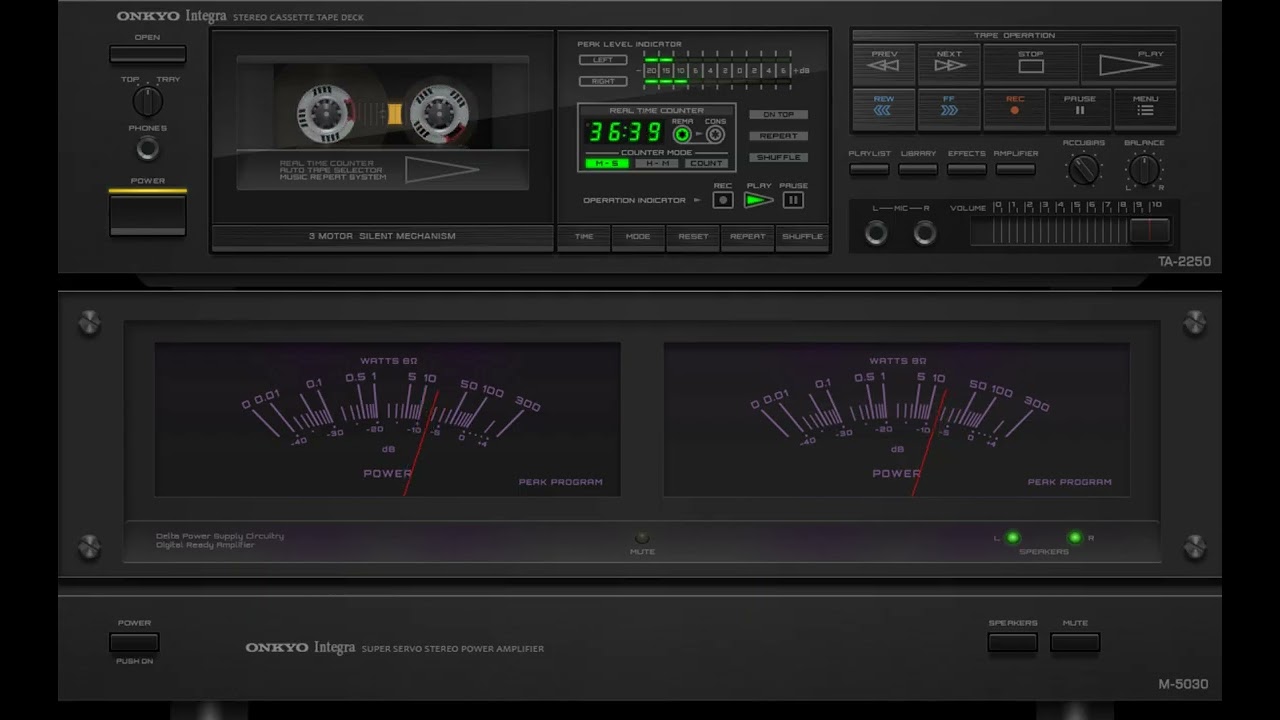Switch off the cassette deck POWER button
The height and width of the screenshot is (720, 1280).
pyautogui.click(x=147, y=214)
